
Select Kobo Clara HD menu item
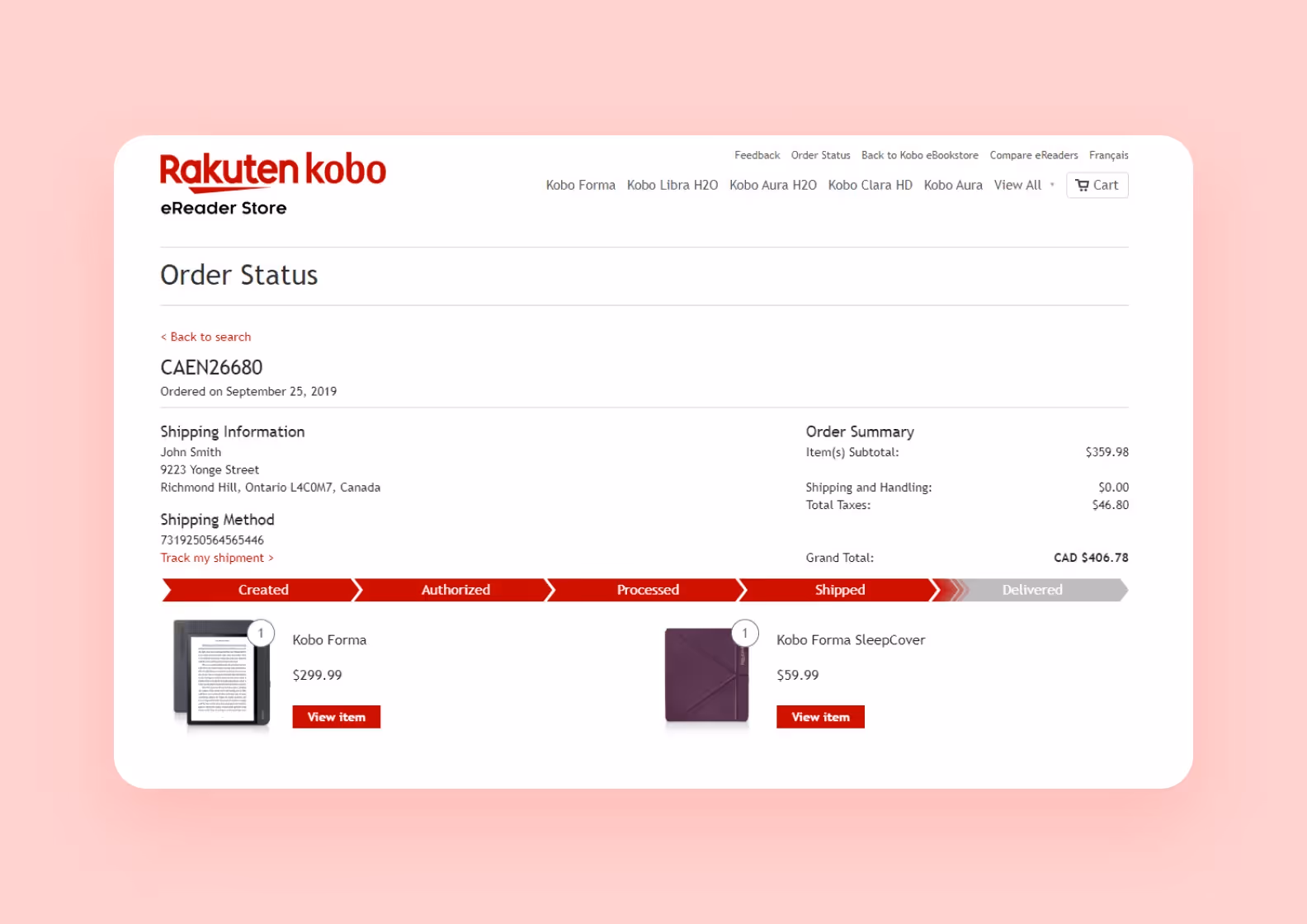click(x=870, y=185)
